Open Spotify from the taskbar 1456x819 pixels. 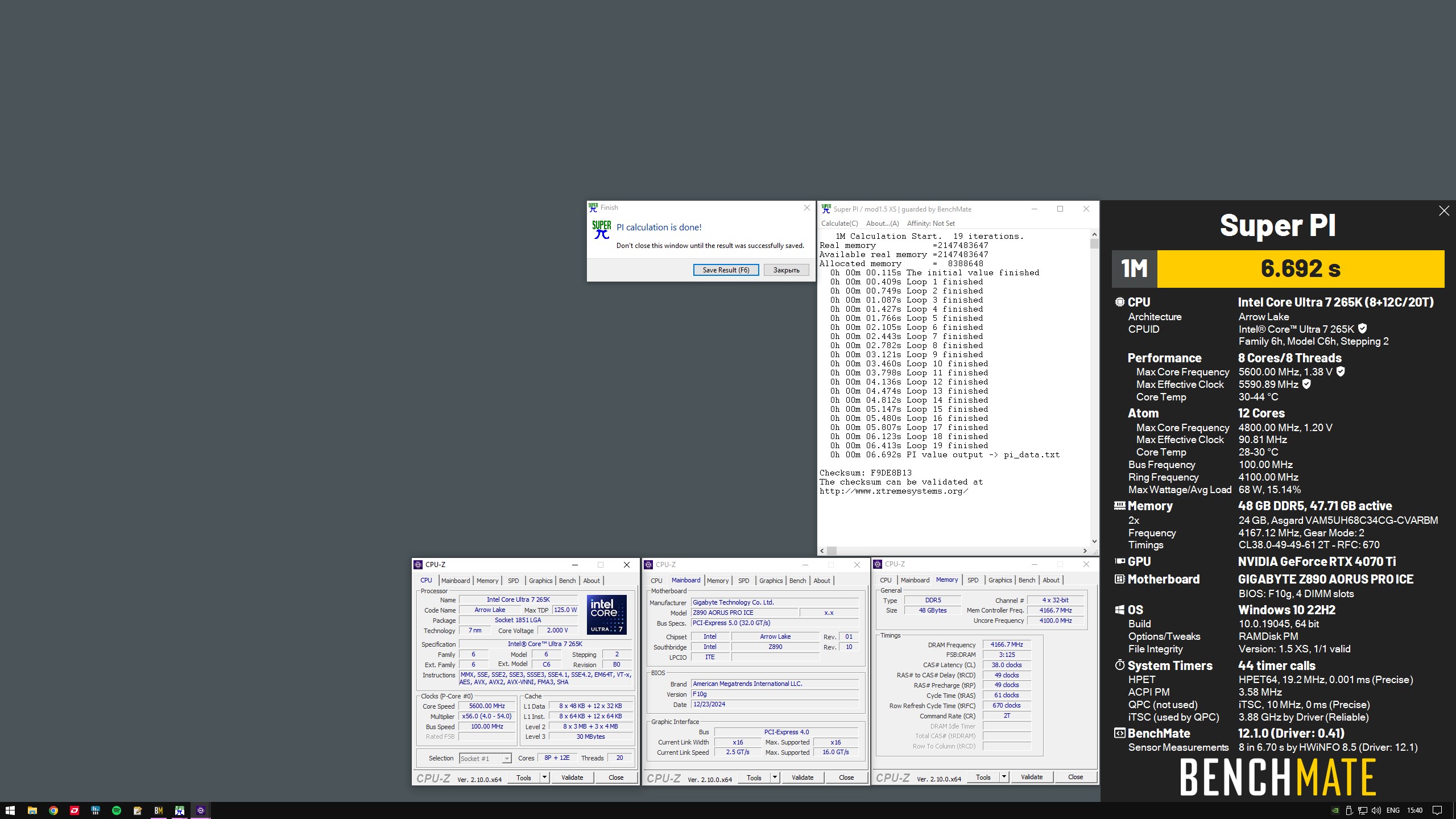tap(117, 810)
